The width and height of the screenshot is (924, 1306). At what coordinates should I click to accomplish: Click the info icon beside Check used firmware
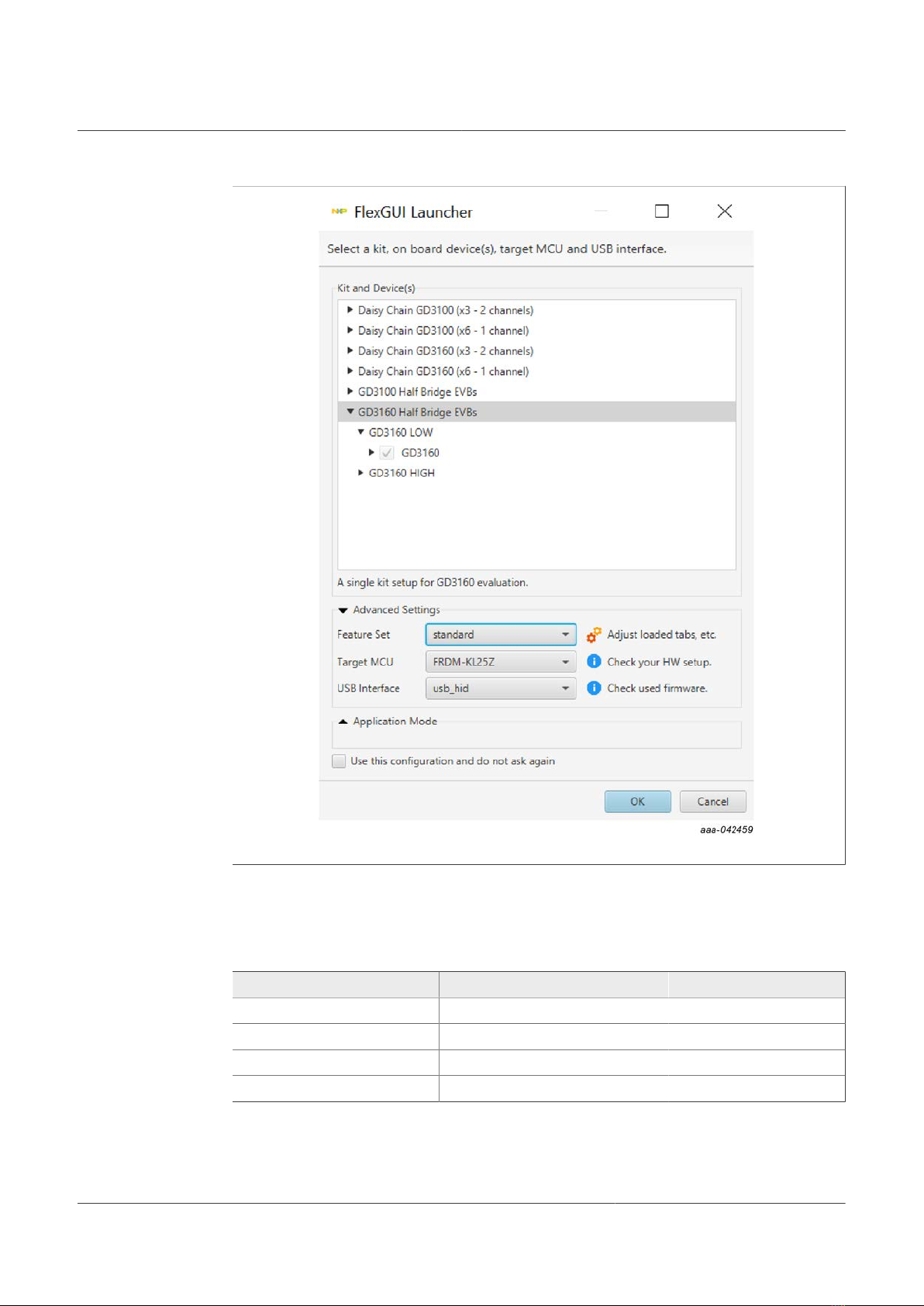[594, 687]
